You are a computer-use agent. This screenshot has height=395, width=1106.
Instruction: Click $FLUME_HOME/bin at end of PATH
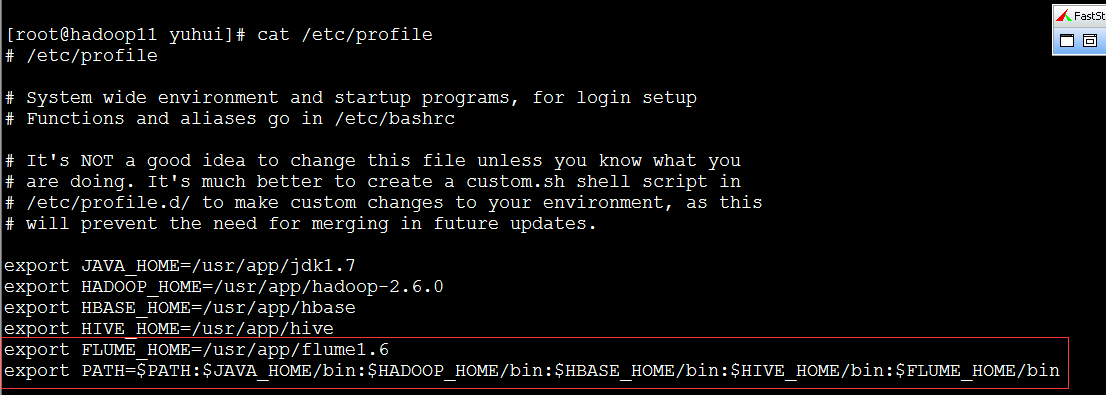[x=978, y=371]
